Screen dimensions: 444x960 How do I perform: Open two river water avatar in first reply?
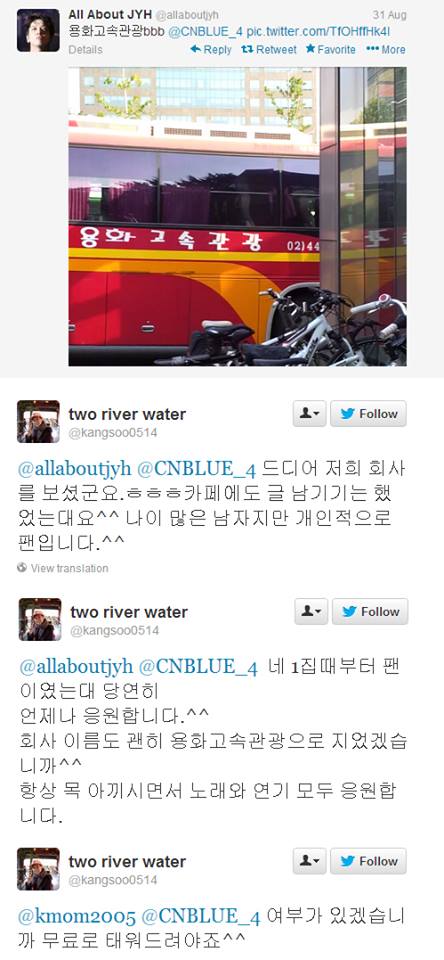click(38, 421)
